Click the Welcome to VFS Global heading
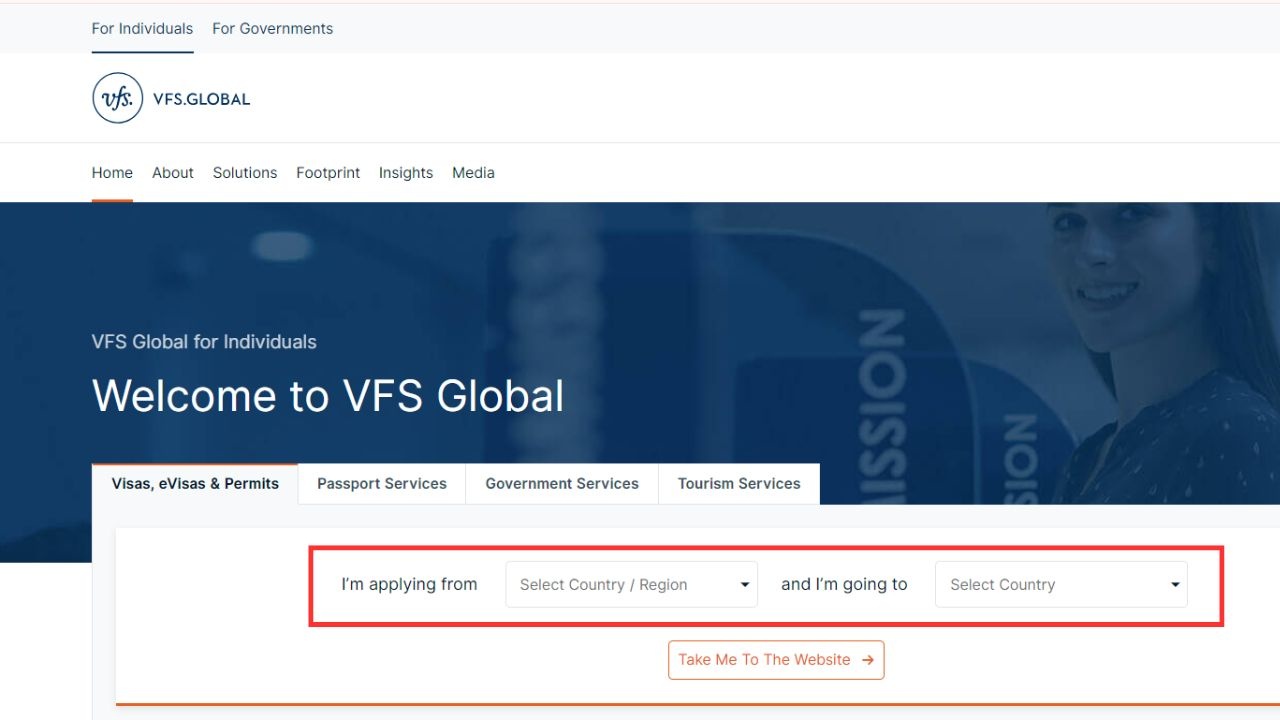The height and width of the screenshot is (720, 1280). click(328, 396)
